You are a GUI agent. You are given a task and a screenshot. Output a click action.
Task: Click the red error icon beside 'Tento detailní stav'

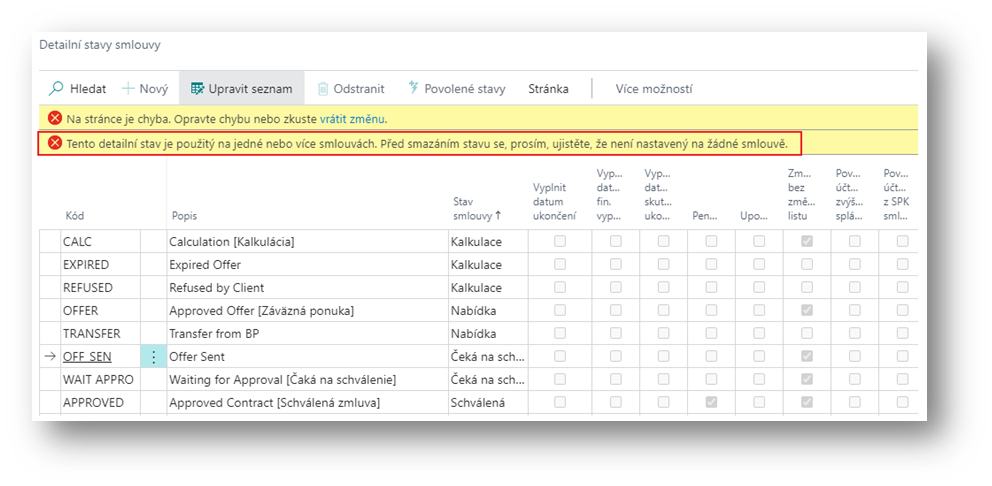pos(55,144)
